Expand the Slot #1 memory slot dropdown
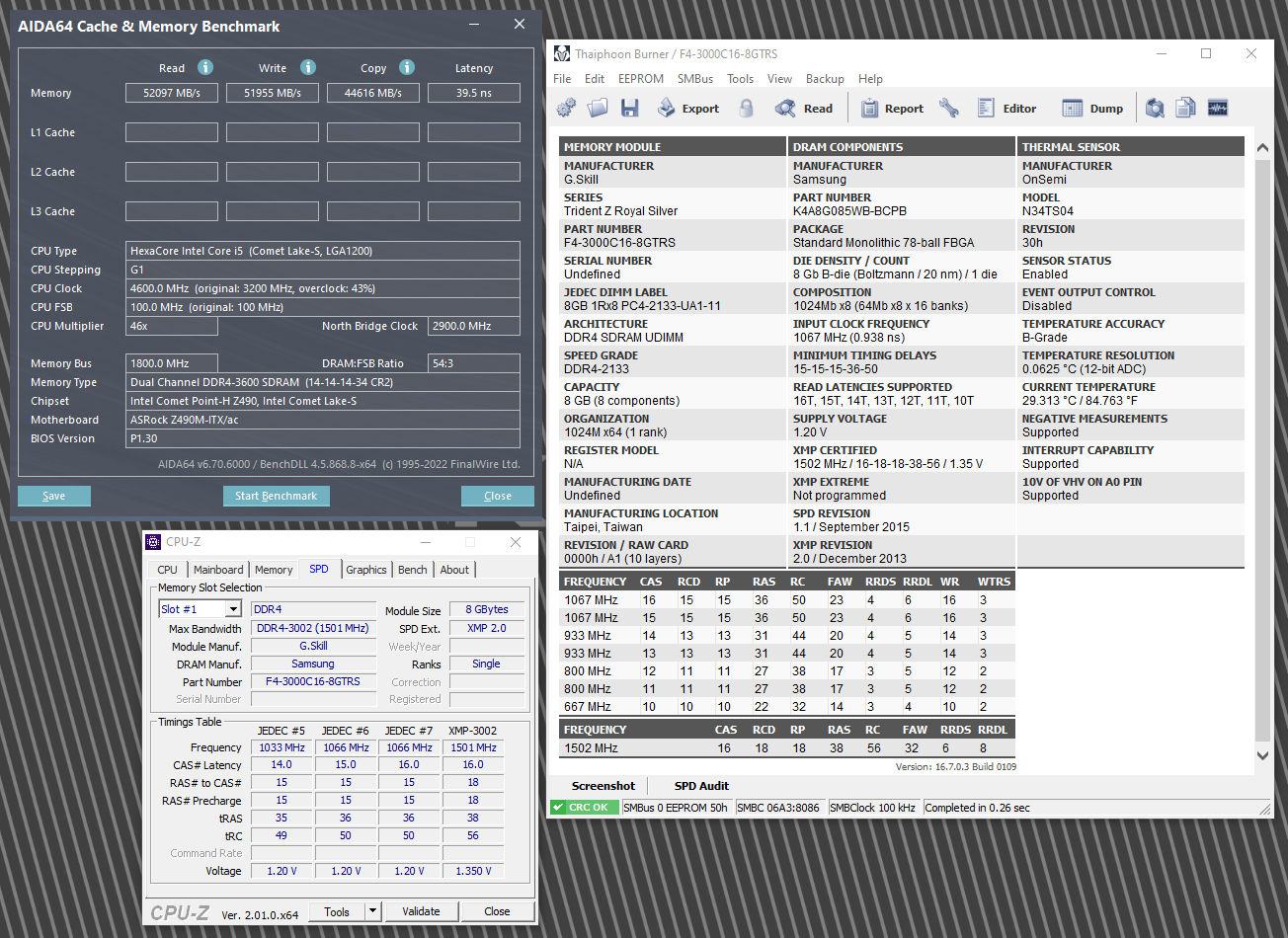Image resolution: width=1288 pixels, height=938 pixels. pyautogui.click(x=233, y=609)
